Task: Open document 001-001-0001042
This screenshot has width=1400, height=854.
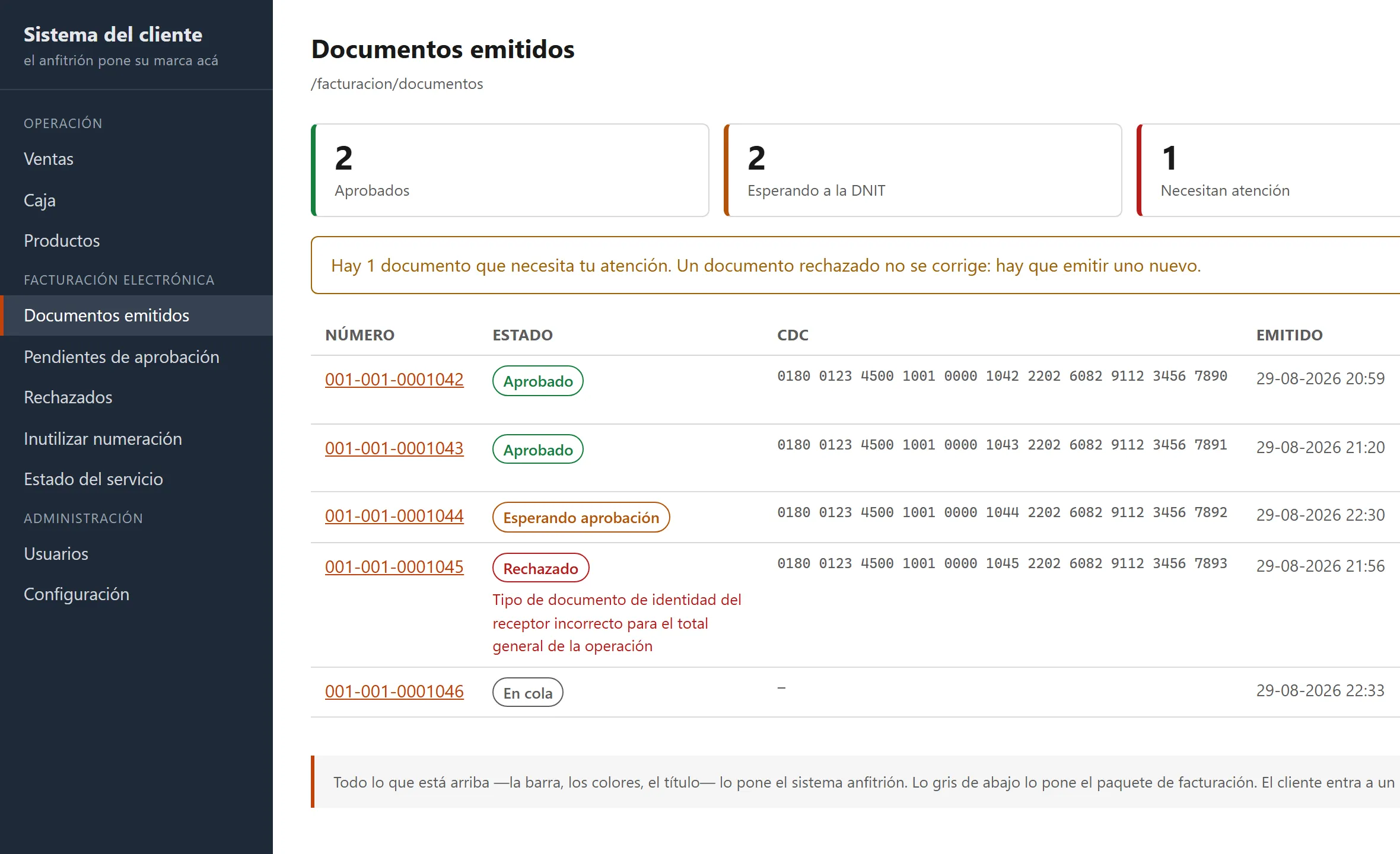Action: [x=394, y=380]
